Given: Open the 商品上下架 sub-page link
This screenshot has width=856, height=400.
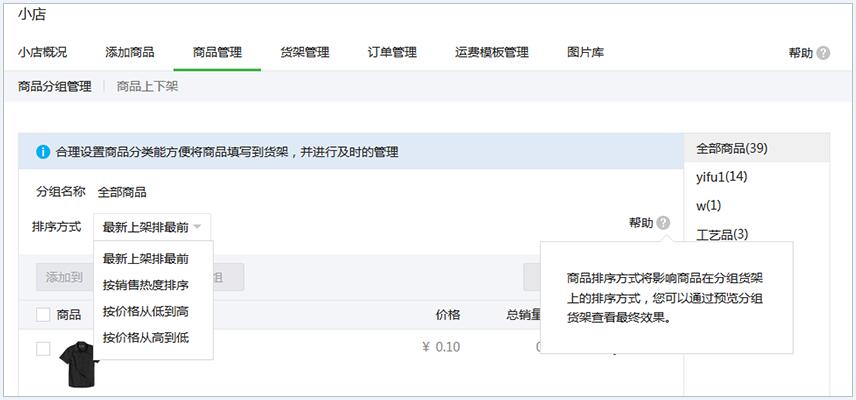Looking at the screenshot, I should point(147,87).
